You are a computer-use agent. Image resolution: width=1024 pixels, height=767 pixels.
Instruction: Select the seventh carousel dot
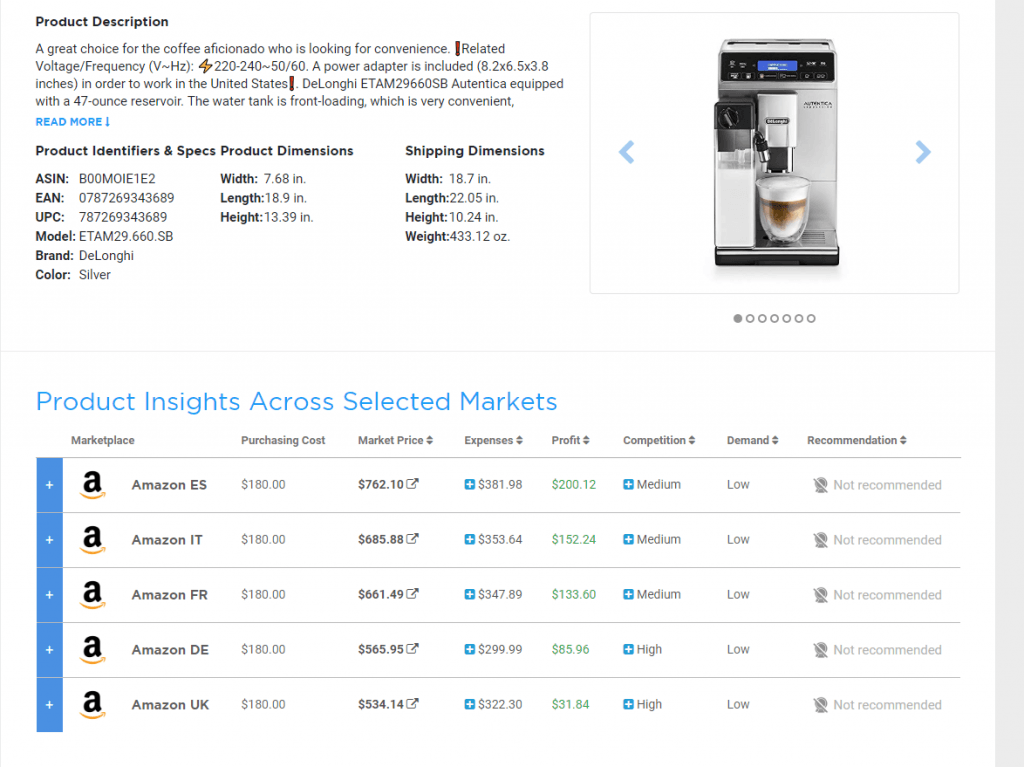811,318
